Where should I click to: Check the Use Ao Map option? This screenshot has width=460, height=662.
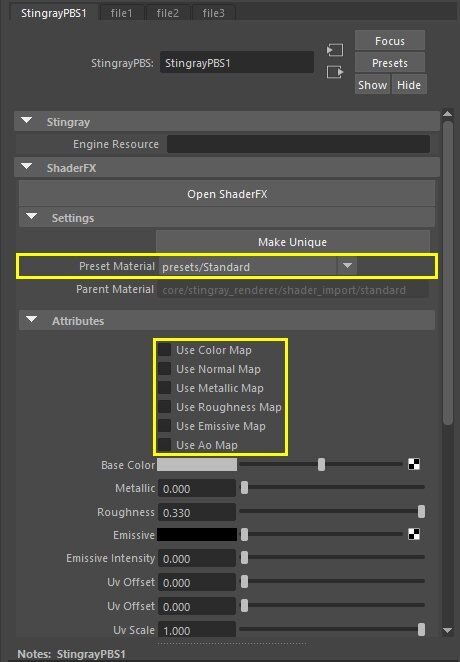click(x=164, y=445)
